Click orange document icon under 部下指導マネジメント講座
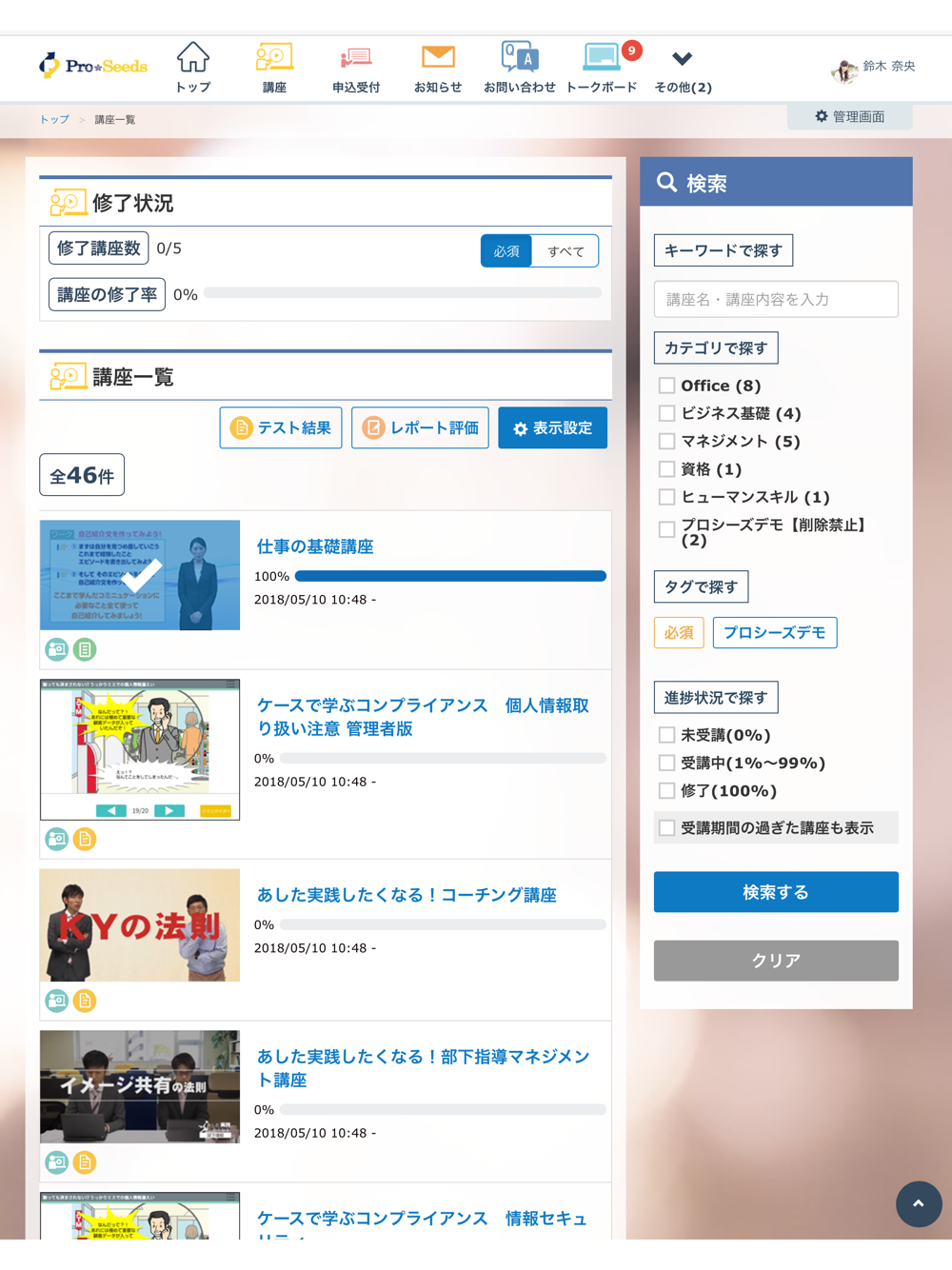The width and height of the screenshot is (952, 1270). [x=85, y=1162]
